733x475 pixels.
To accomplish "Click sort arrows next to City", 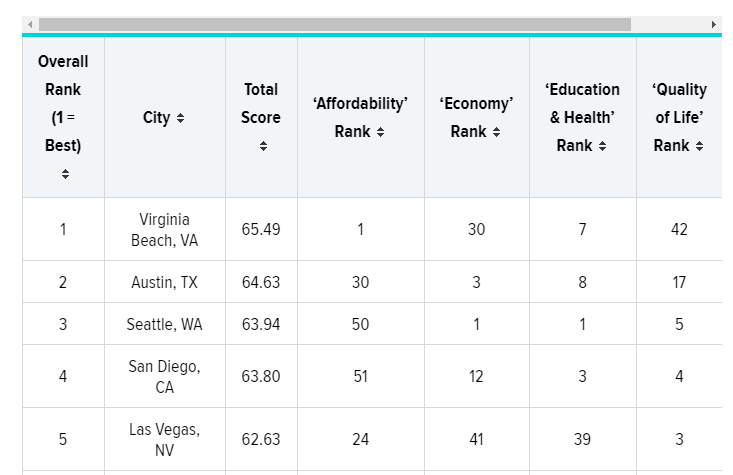I will pyautogui.click(x=180, y=119).
